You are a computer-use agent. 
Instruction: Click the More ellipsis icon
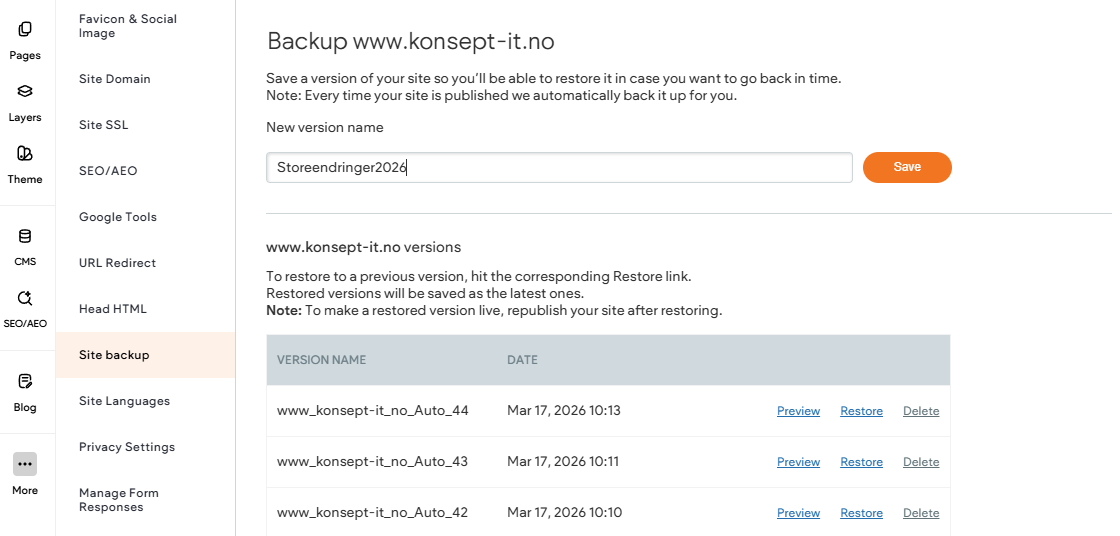(x=25, y=464)
